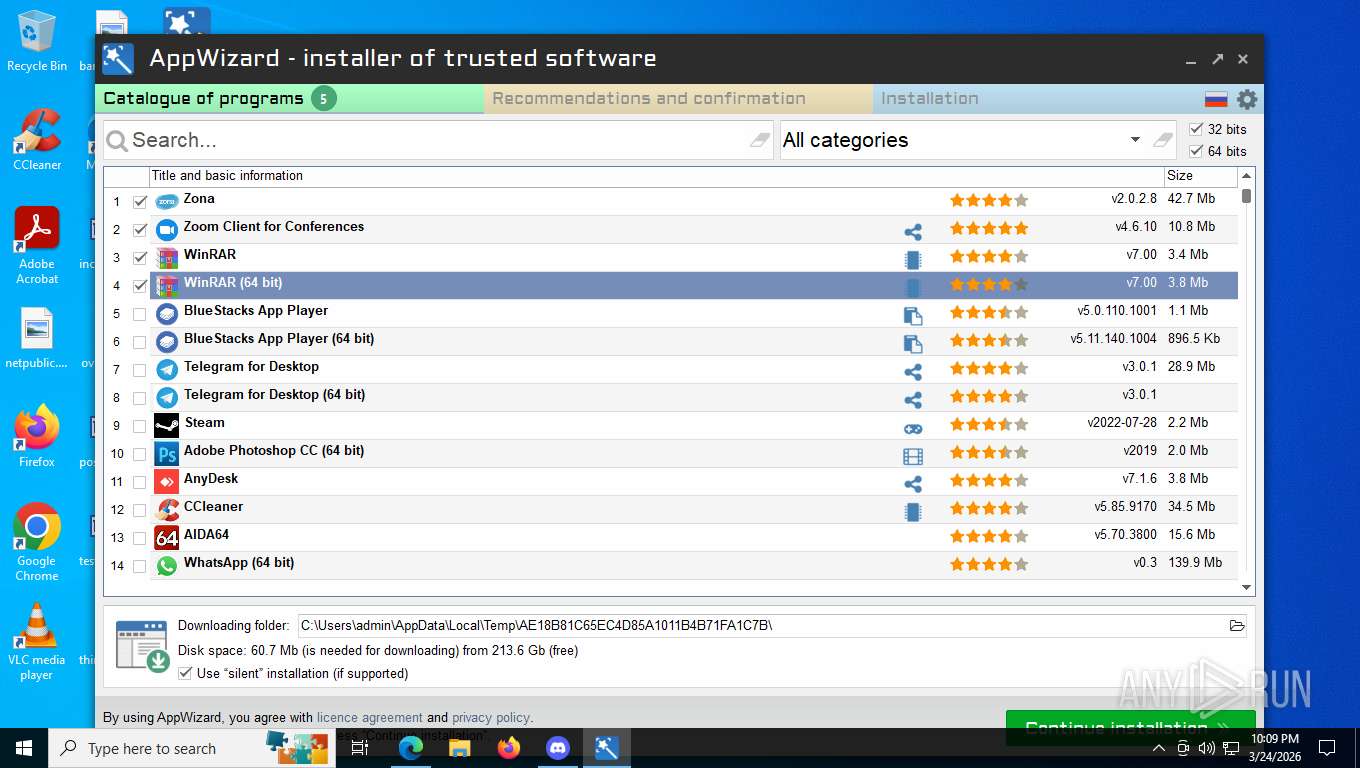Open the notification center on taskbar
The image size is (1360, 768).
1327,748
